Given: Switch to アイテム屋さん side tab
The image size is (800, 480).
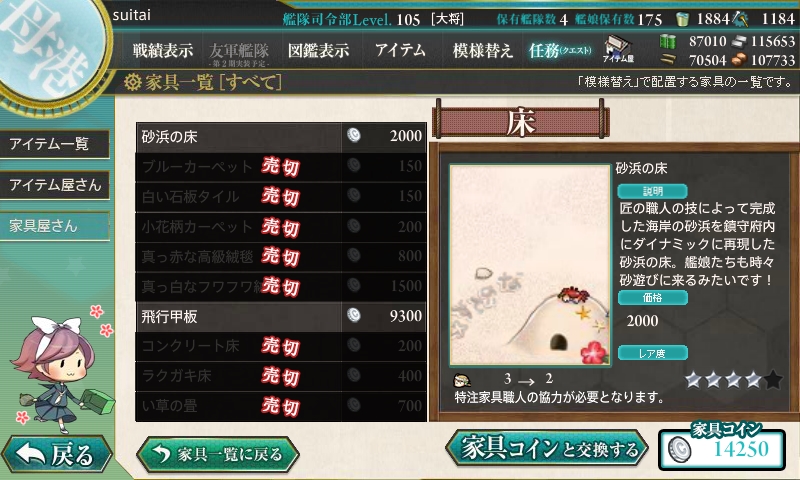Looking at the screenshot, I should (x=55, y=185).
